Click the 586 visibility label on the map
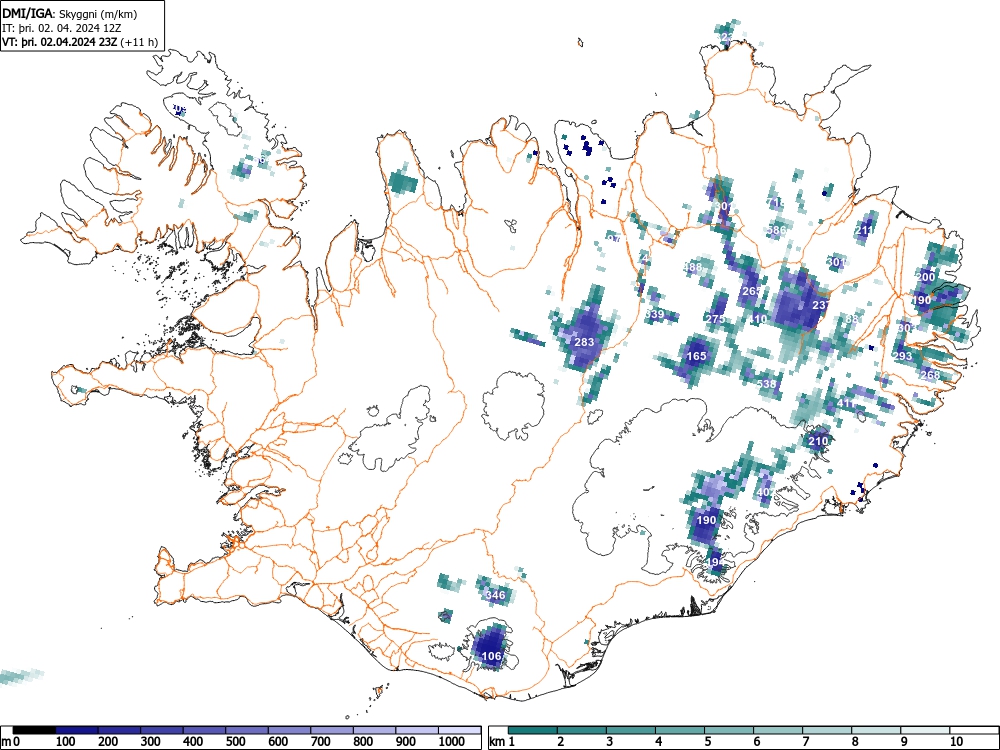Image resolution: width=1000 pixels, height=750 pixels. click(777, 230)
